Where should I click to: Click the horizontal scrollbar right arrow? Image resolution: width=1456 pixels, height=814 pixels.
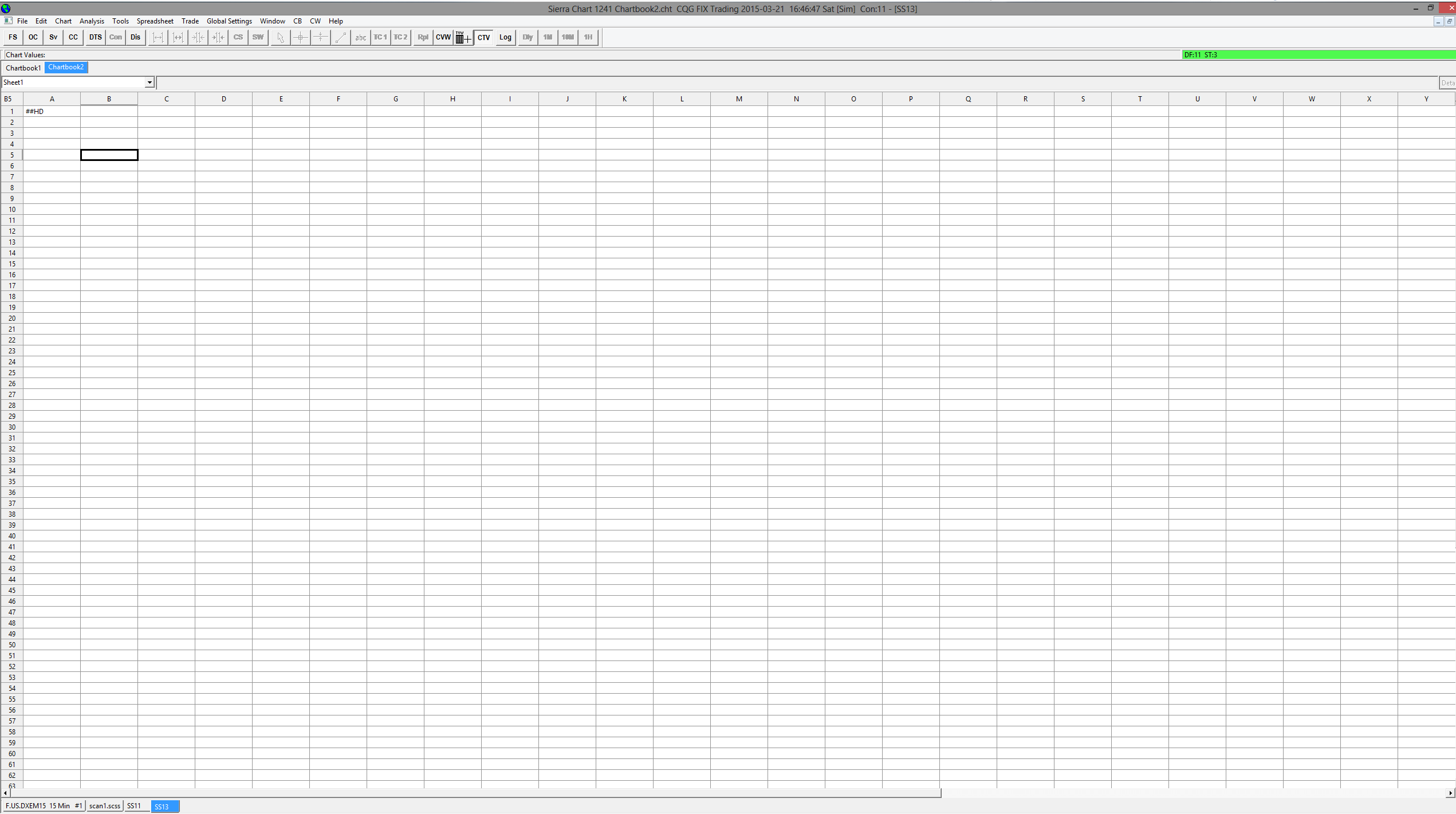click(x=1450, y=793)
